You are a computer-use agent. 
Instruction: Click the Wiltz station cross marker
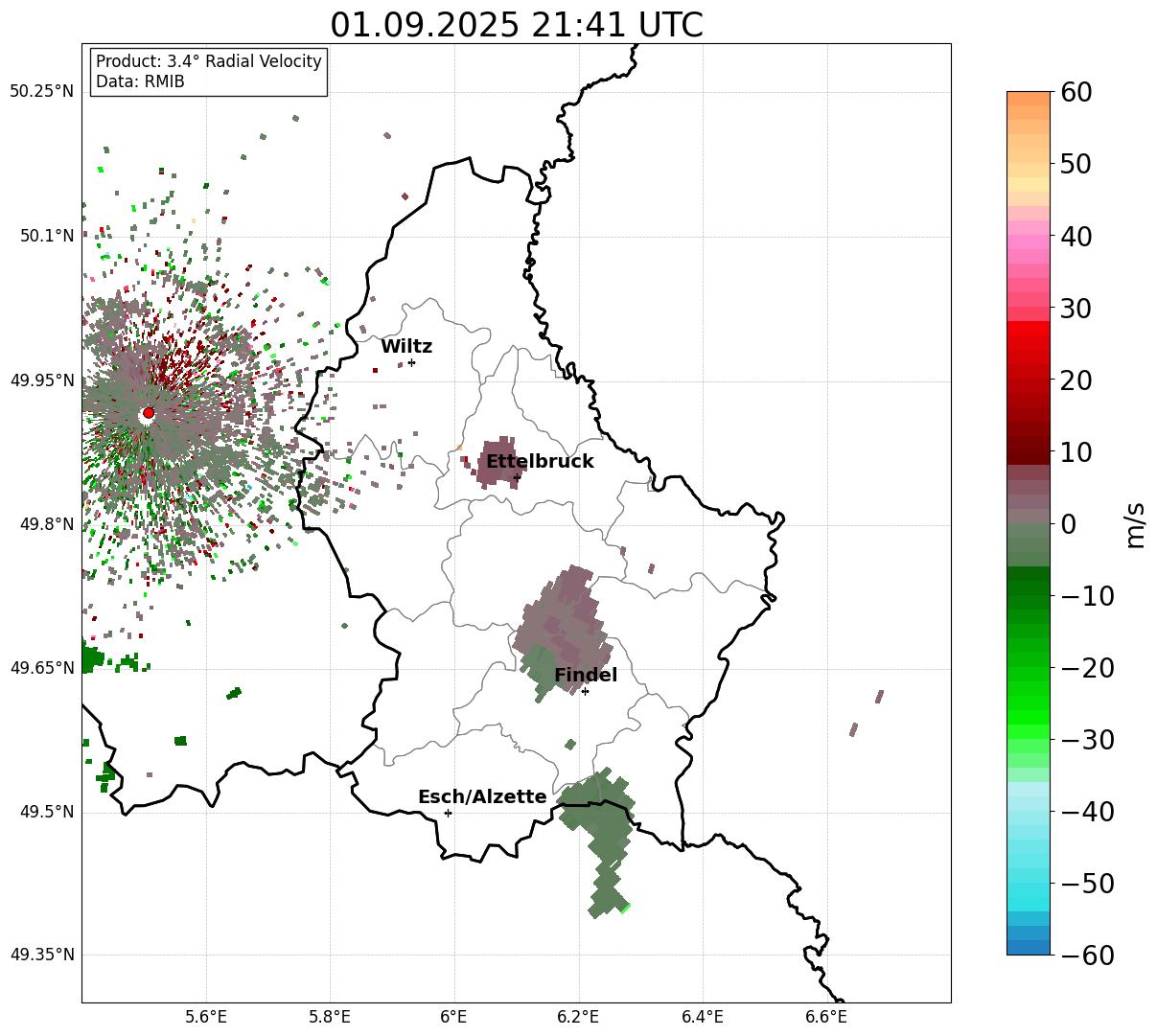(x=411, y=362)
